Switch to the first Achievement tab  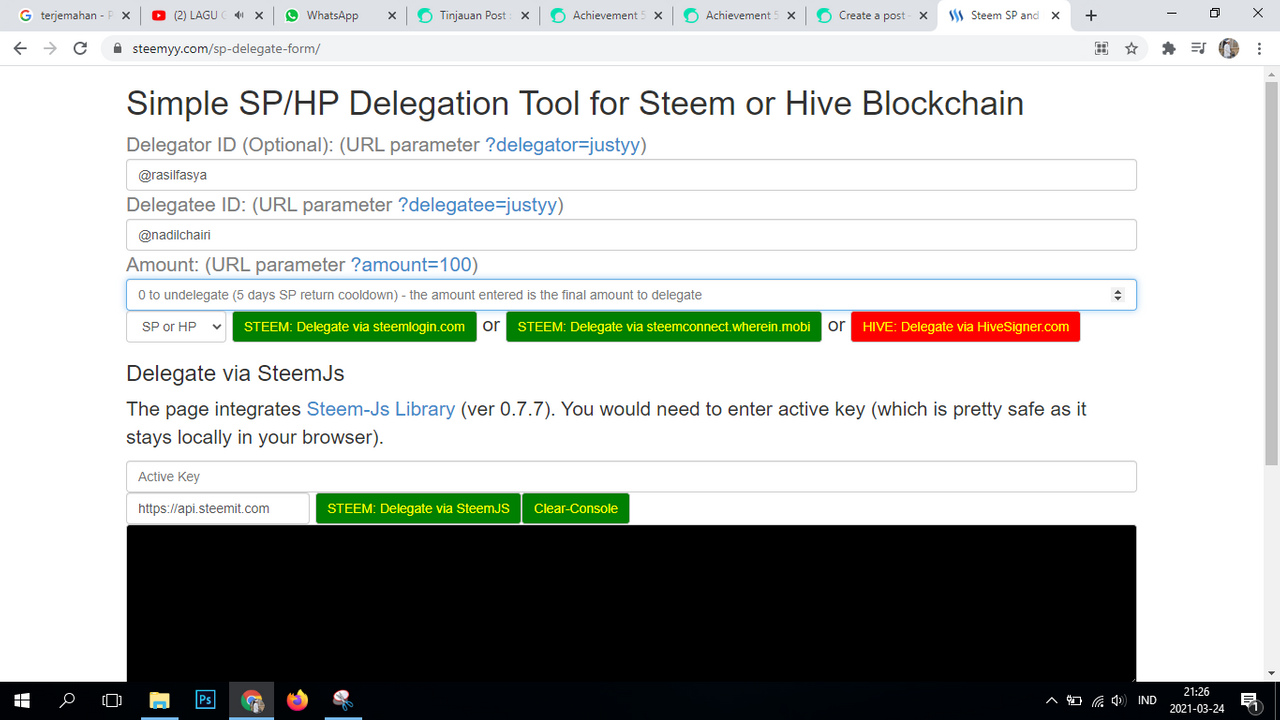(x=605, y=16)
